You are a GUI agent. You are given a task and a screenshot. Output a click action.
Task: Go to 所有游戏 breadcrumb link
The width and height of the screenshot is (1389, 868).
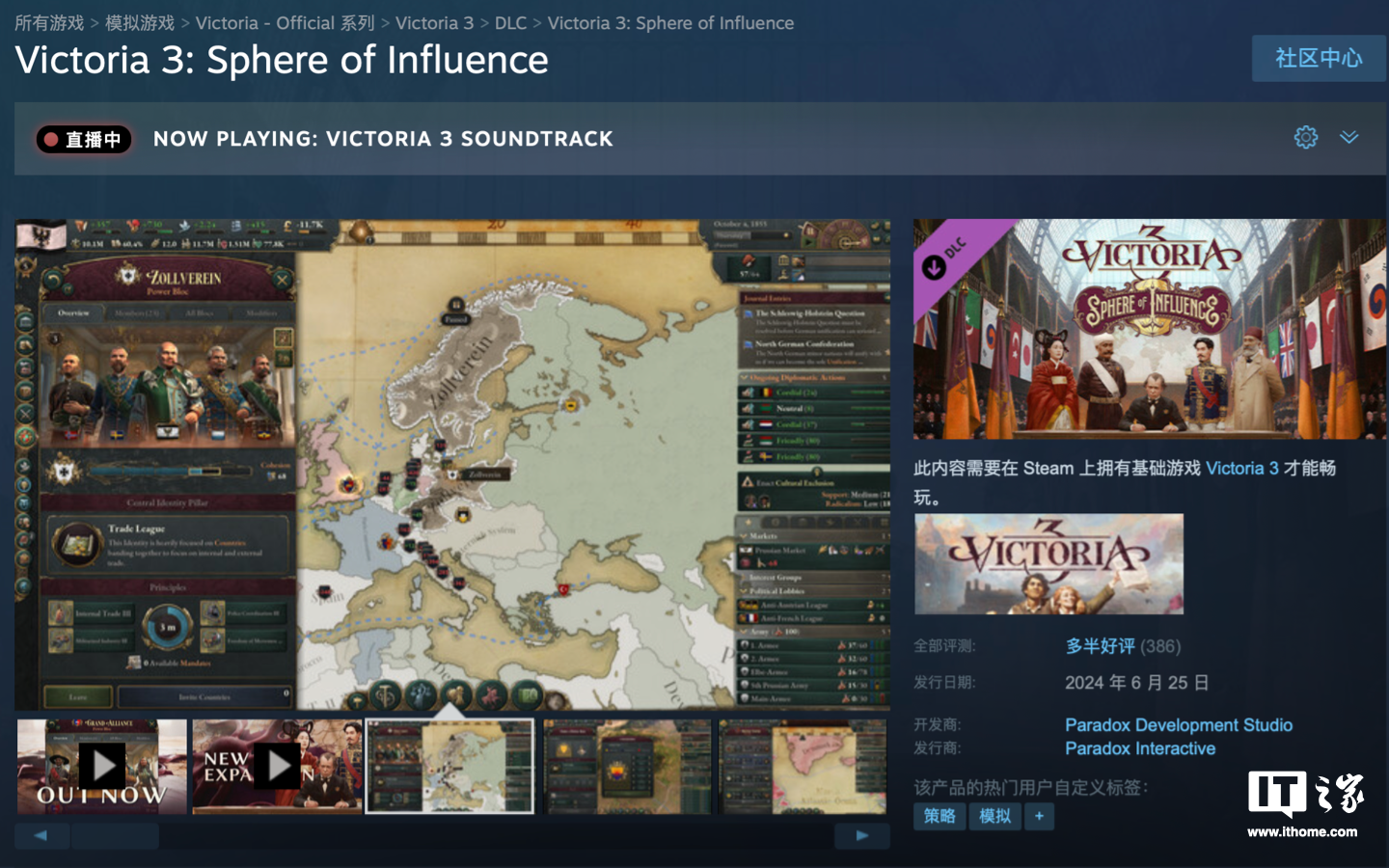[49, 22]
